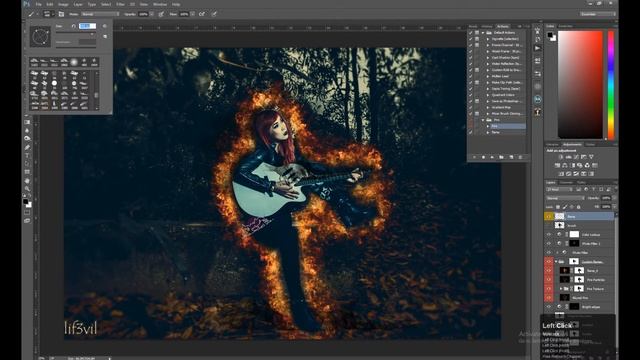Hide the top selected layer via eye icon
Screen dimensions: 640x360
click(x=549, y=216)
